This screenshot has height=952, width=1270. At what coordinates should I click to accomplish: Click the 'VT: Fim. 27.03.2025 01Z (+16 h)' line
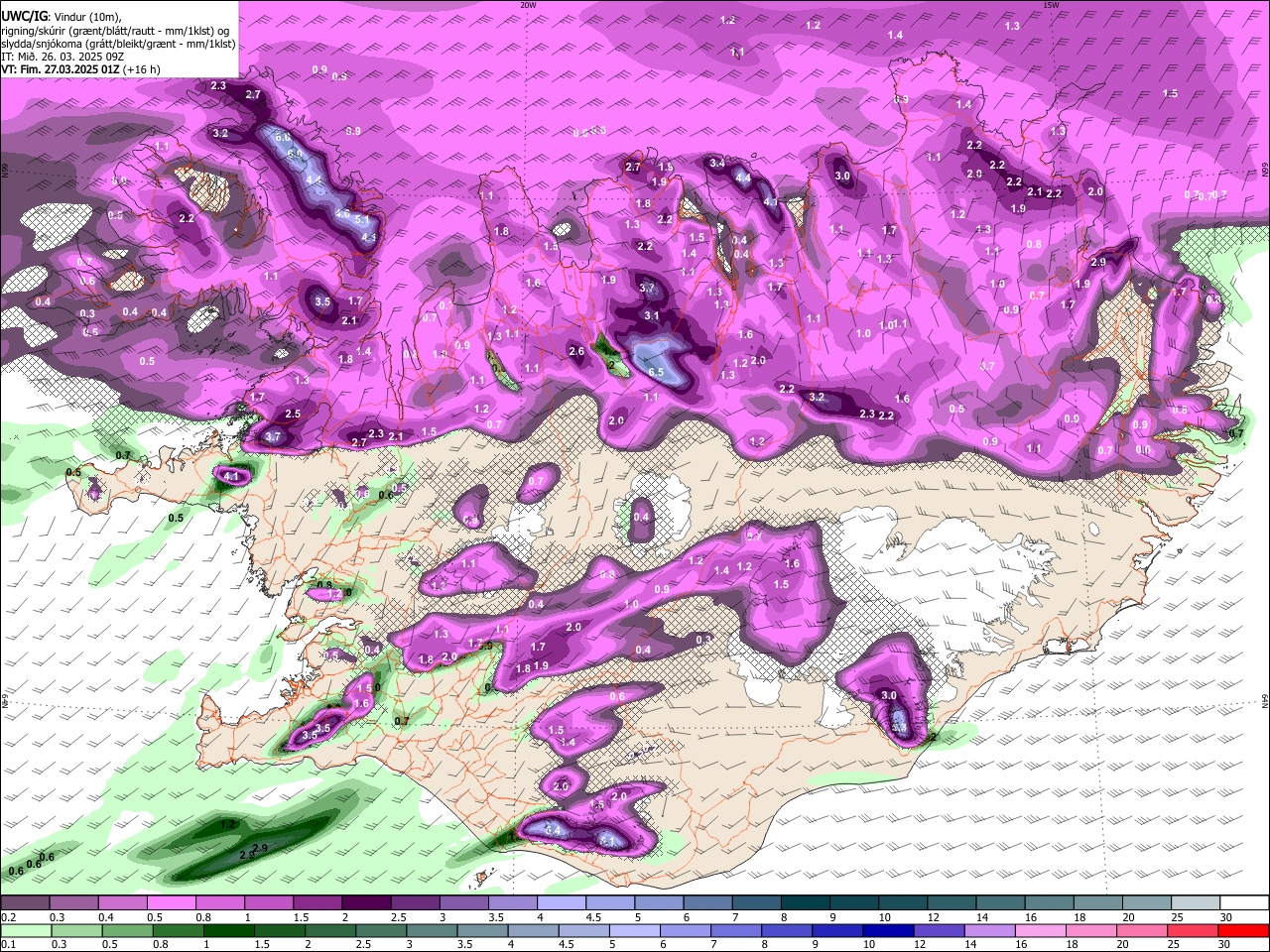click(x=80, y=69)
